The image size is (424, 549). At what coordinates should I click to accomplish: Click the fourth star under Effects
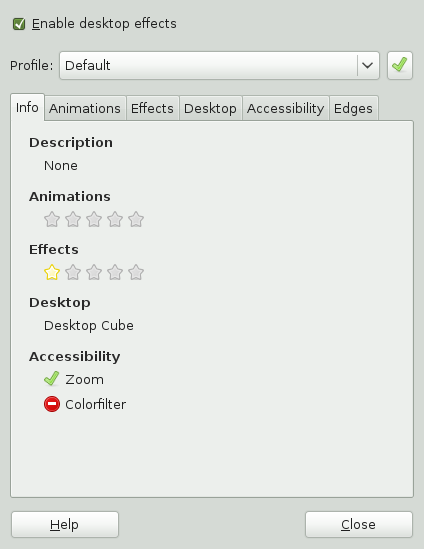(x=115, y=272)
